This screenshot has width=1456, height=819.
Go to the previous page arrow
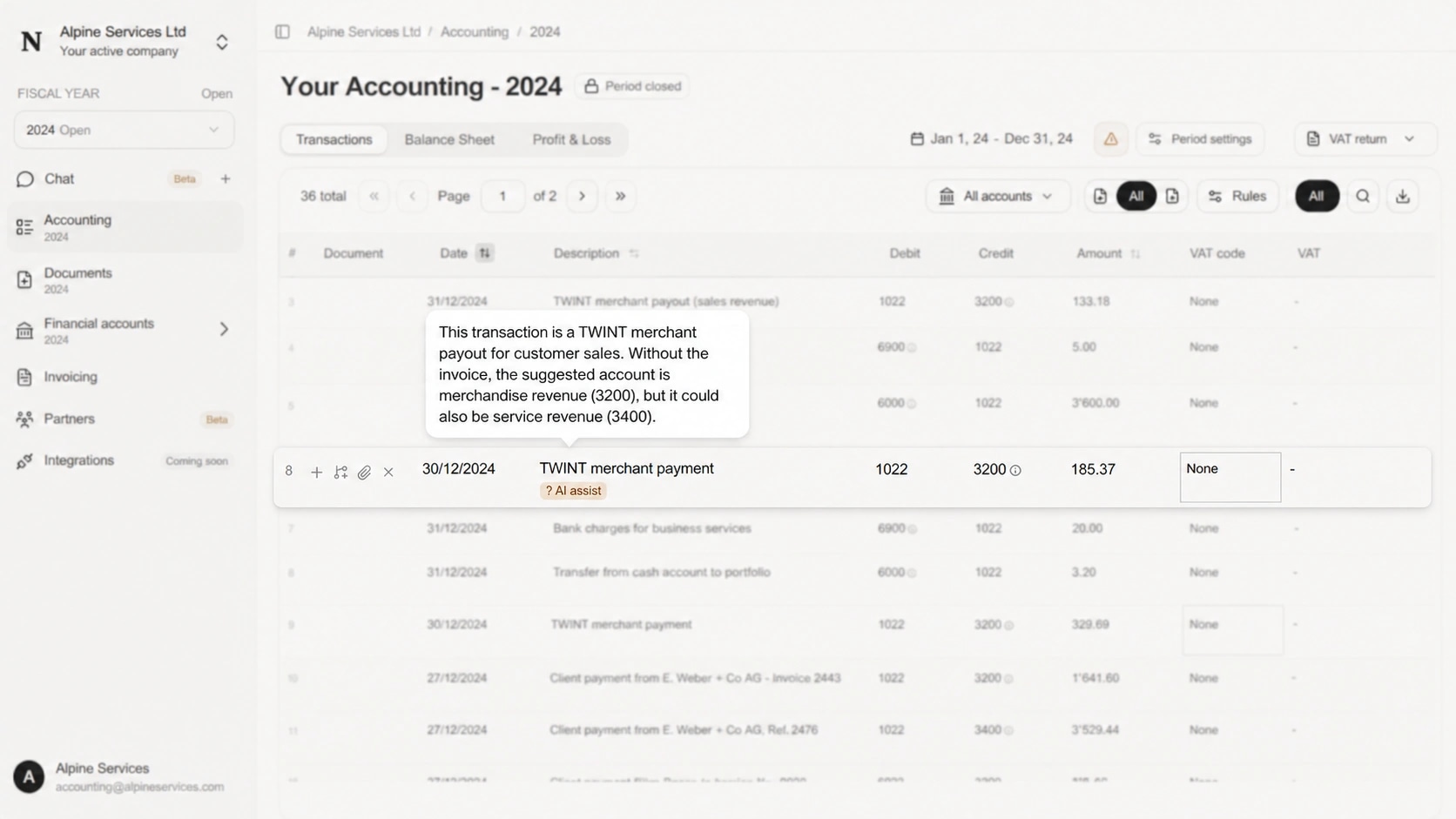[x=412, y=197]
